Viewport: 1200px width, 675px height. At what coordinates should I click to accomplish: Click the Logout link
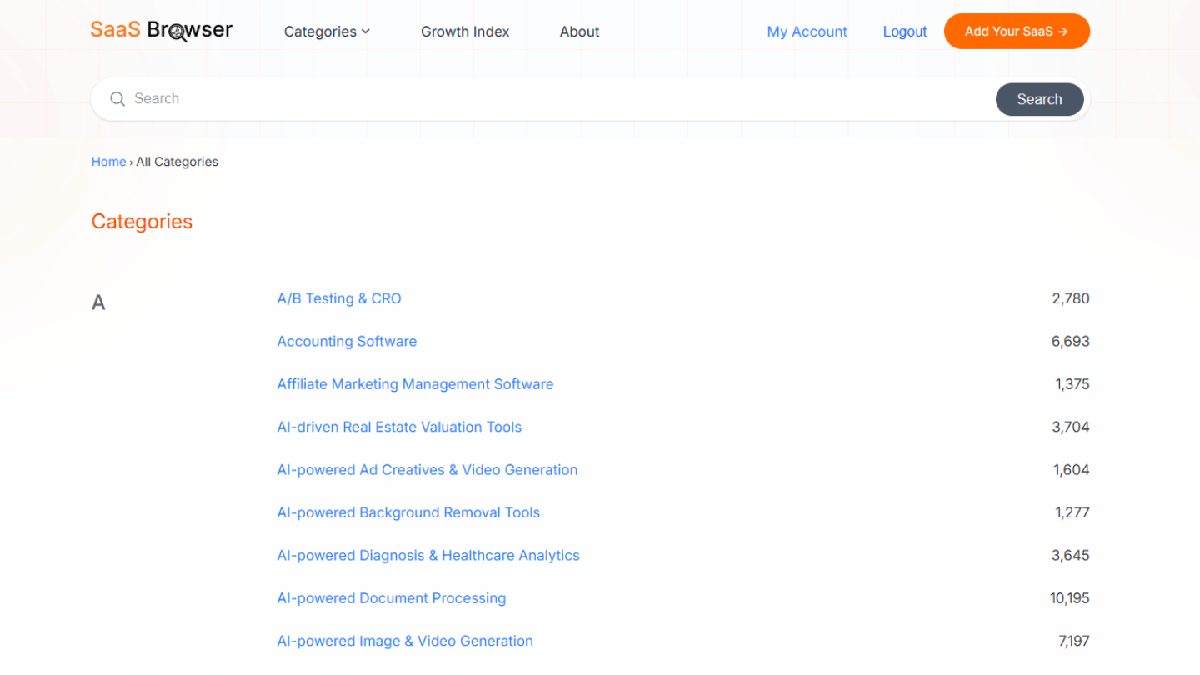pyautogui.click(x=904, y=32)
